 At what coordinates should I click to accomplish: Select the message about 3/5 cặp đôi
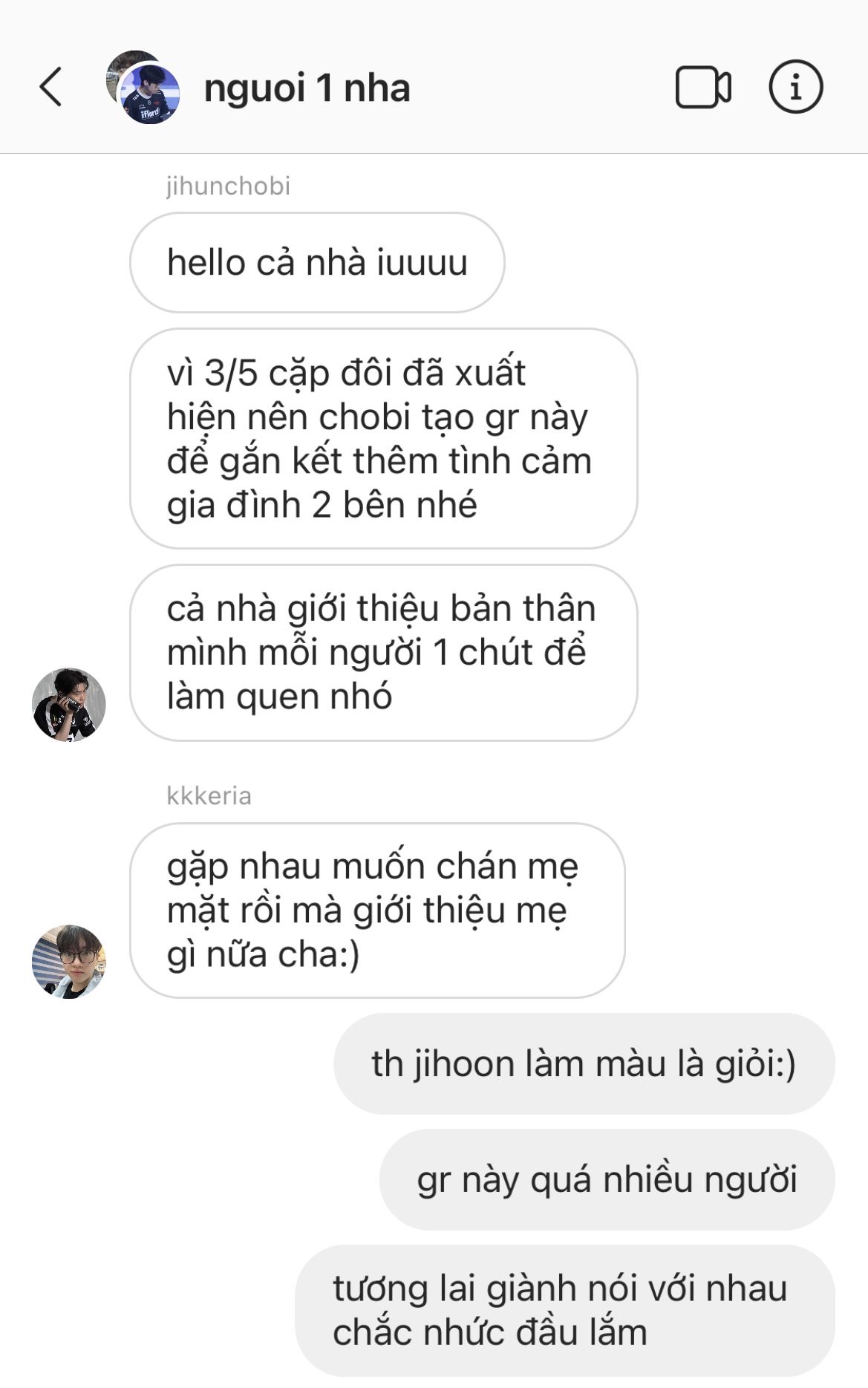pyautogui.click(x=383, y=438)
